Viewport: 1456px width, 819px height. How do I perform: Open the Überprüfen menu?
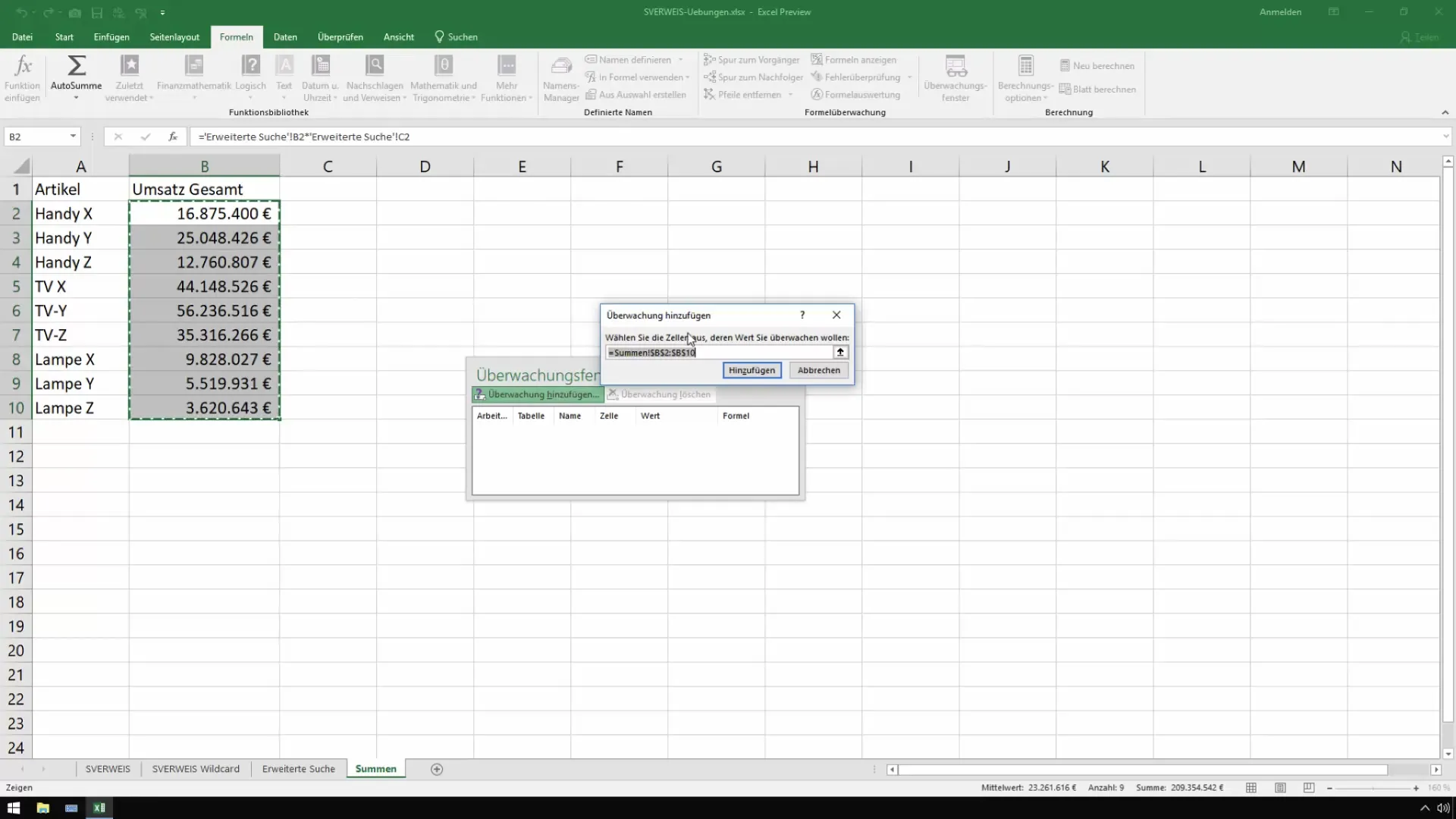click(340, 37)
